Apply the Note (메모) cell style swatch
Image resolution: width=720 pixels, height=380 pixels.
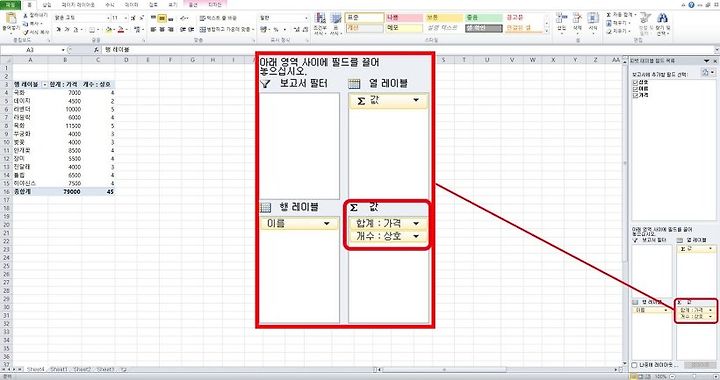click(404, 28)
